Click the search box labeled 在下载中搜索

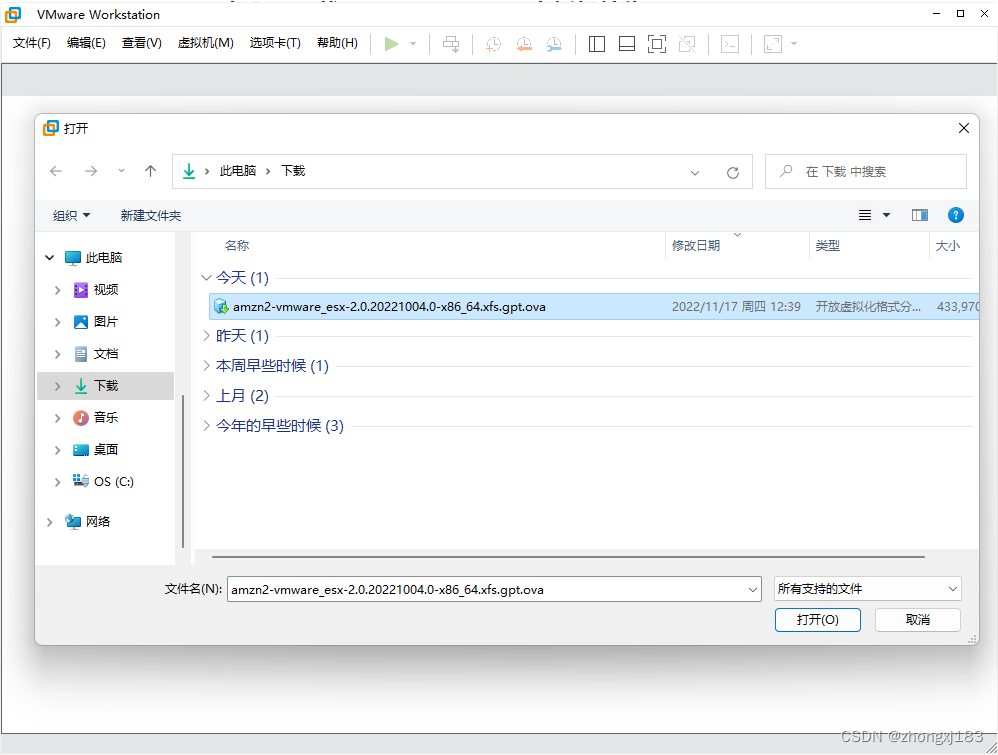click(x=864, y=171)
